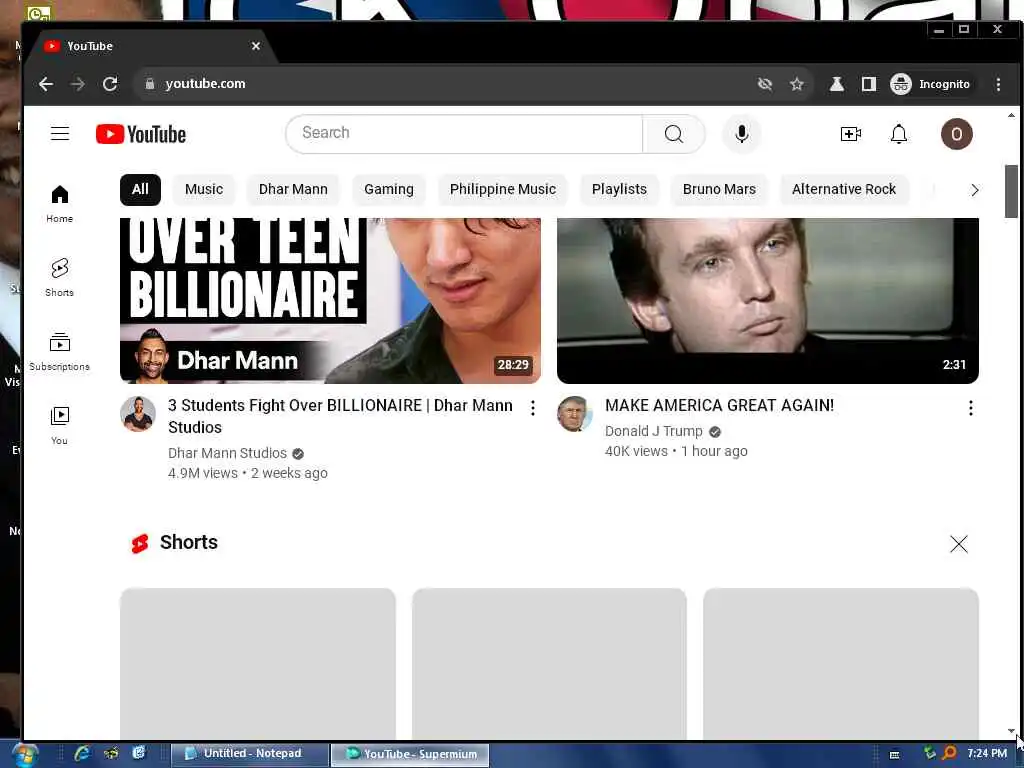Open the Chrome Labs flask icon
Viewport: 1024px width, 768px height.
point(837,84)
